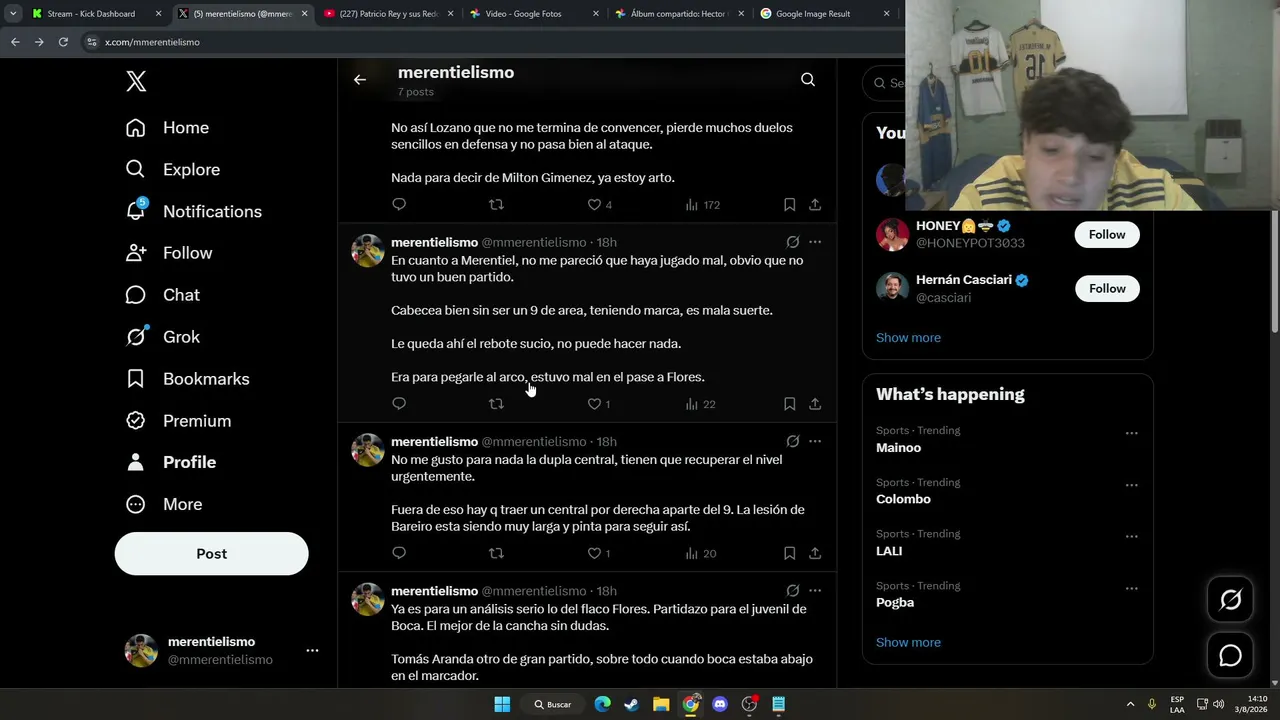1280x720 pixels.
Task: View analytics of the post with 172 views
Action: coord(702,205)
